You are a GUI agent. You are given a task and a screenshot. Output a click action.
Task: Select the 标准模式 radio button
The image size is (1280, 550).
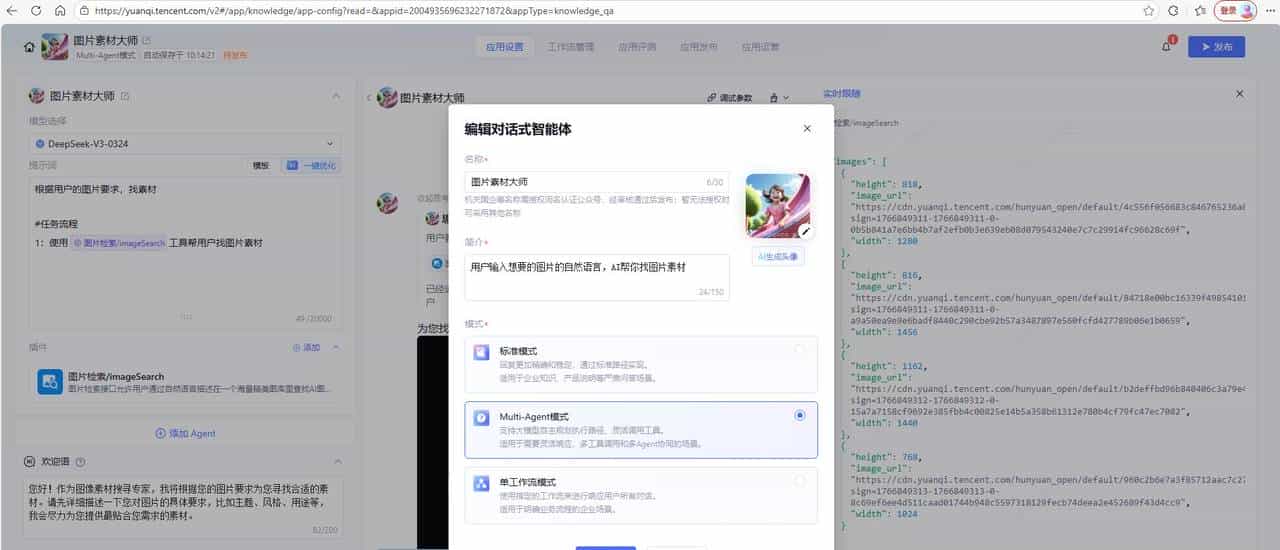[799, 350]
